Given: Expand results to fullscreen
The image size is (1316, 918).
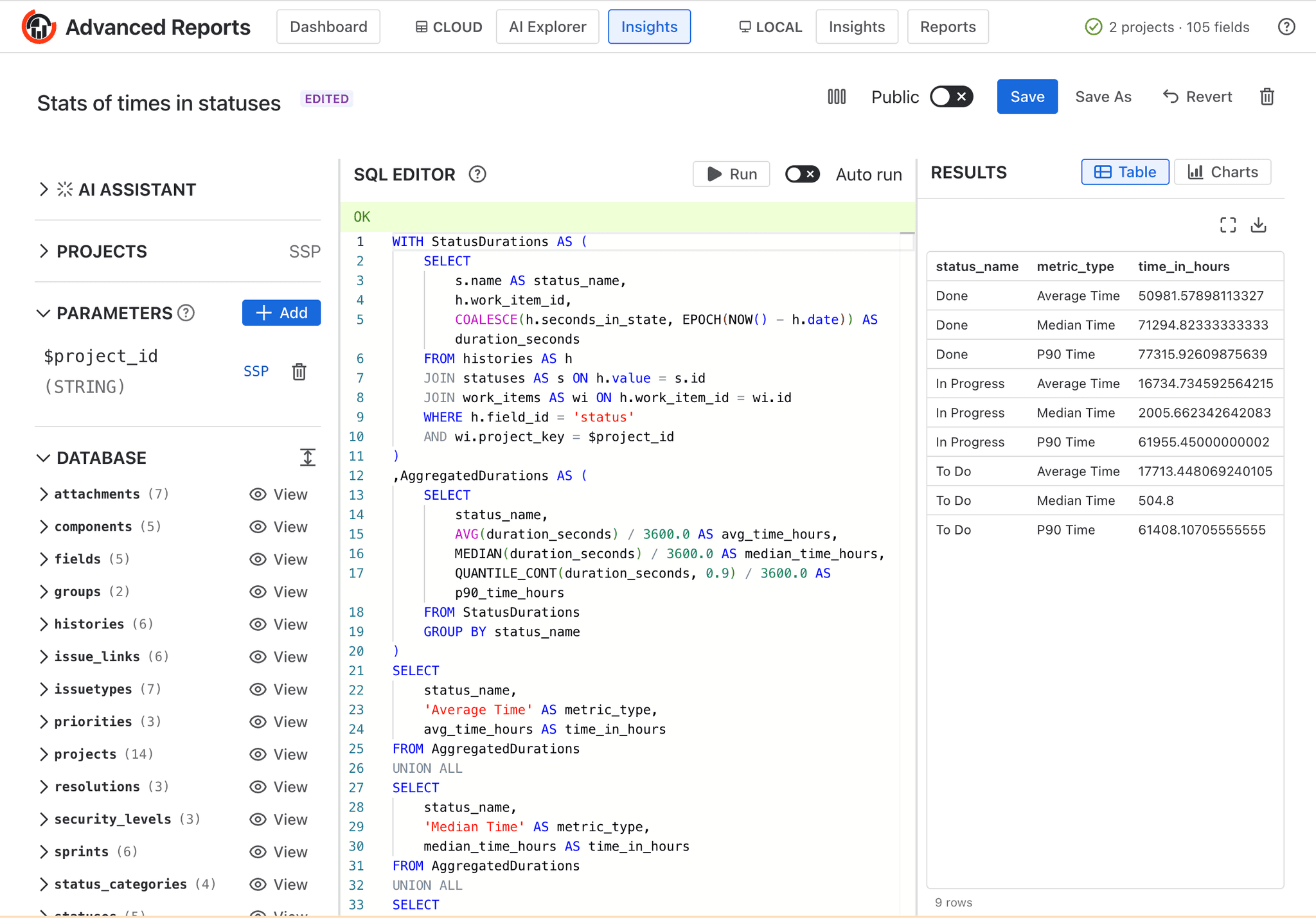Looking at the screenshot, I should coord(1228,225).
